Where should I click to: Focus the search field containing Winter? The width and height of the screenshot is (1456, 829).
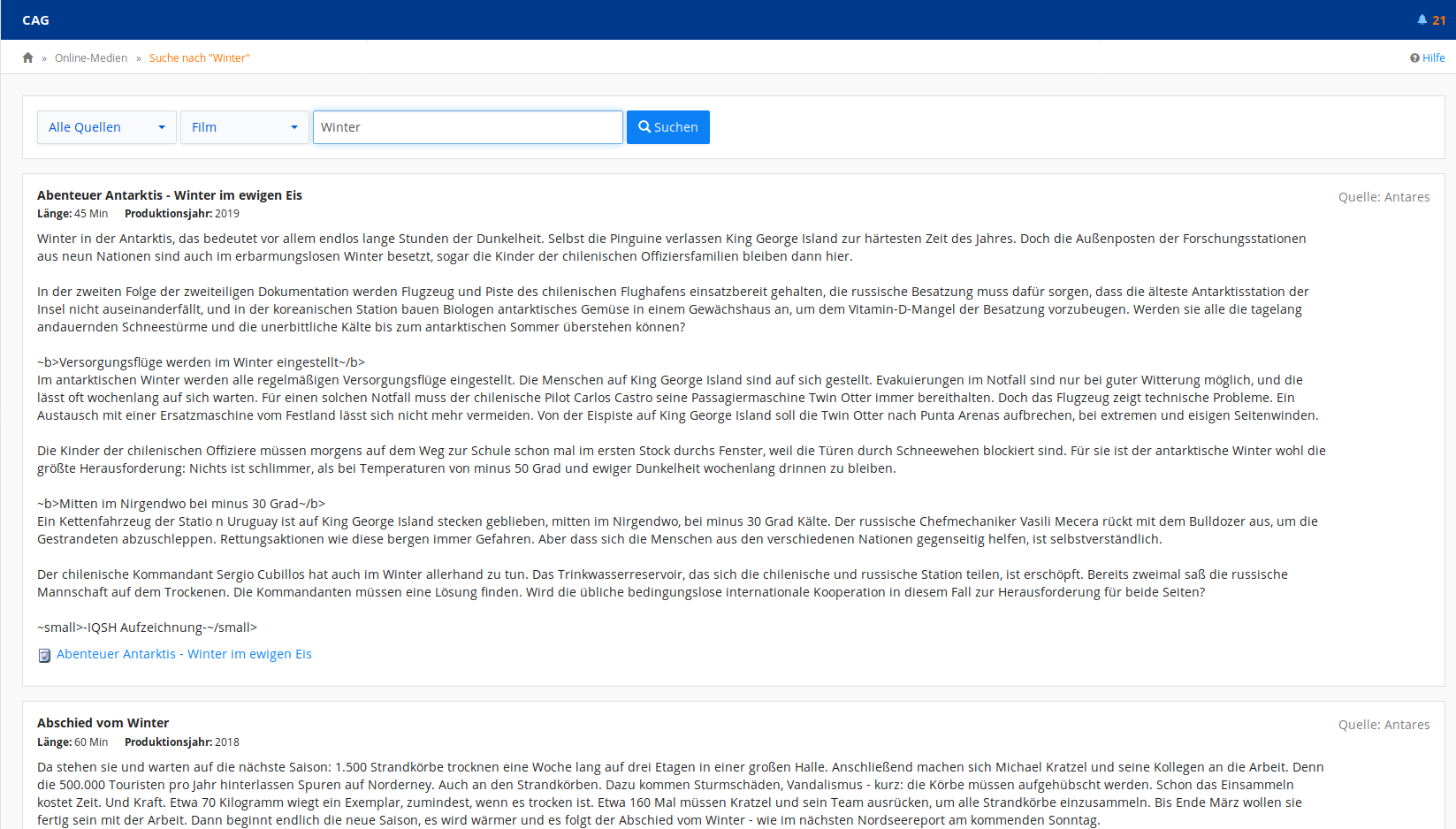pyautogui.click(x=468, y=127)
